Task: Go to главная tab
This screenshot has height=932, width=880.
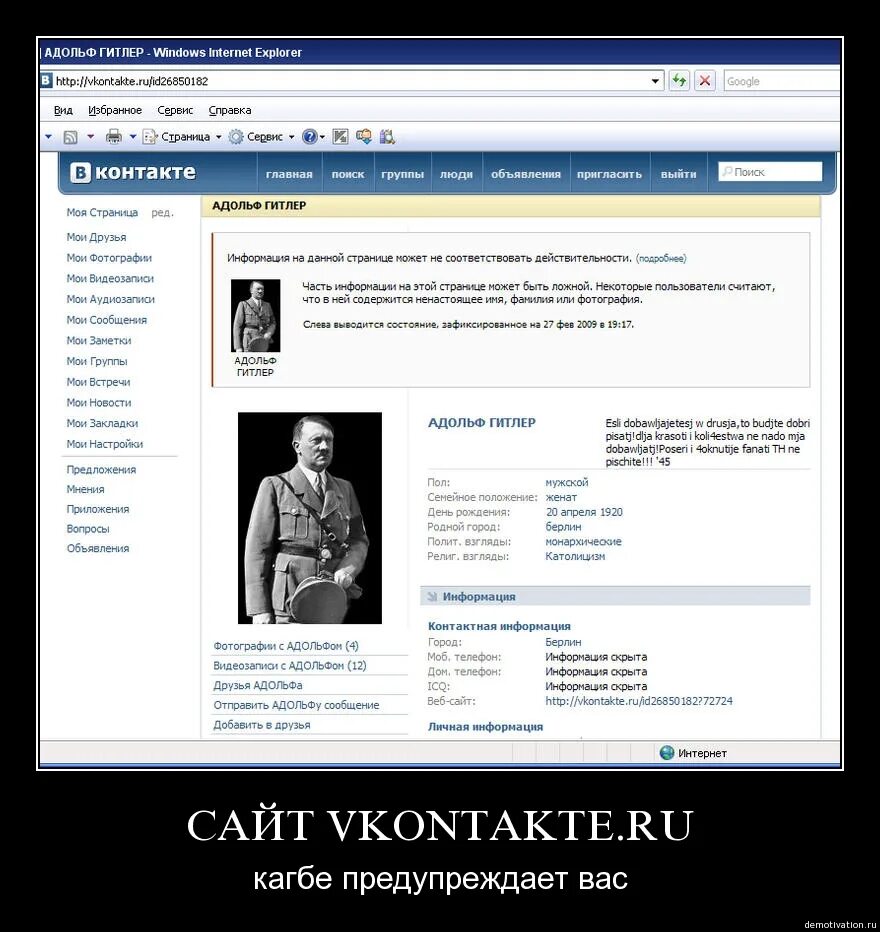Action: tap(289, 174)
